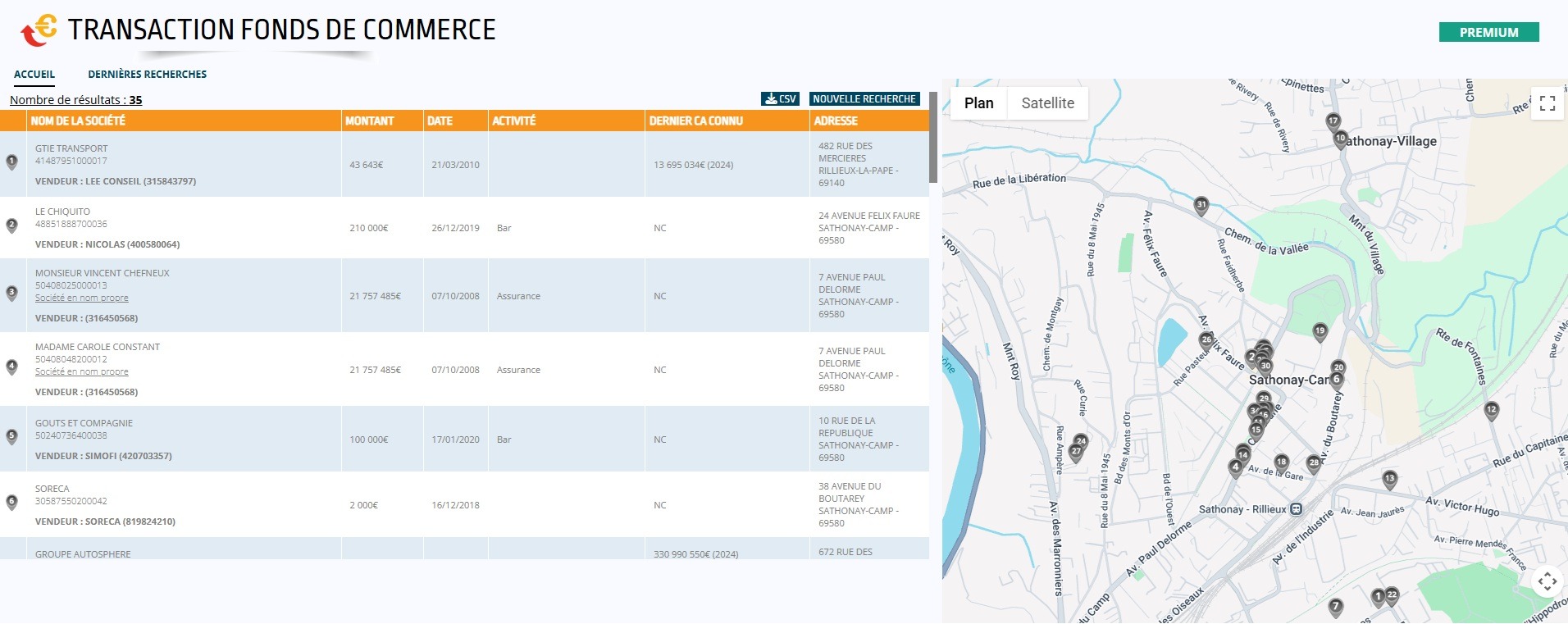
Task: Select map pin 17 near Sathonay-Village
Action: 1333,122
